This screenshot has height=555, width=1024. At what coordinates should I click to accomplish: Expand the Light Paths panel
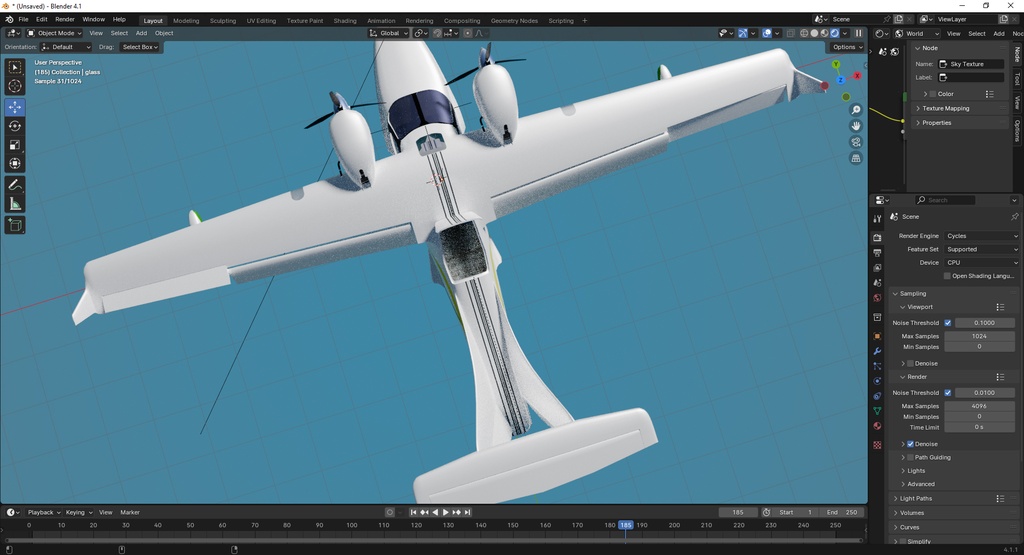(916, 498)
